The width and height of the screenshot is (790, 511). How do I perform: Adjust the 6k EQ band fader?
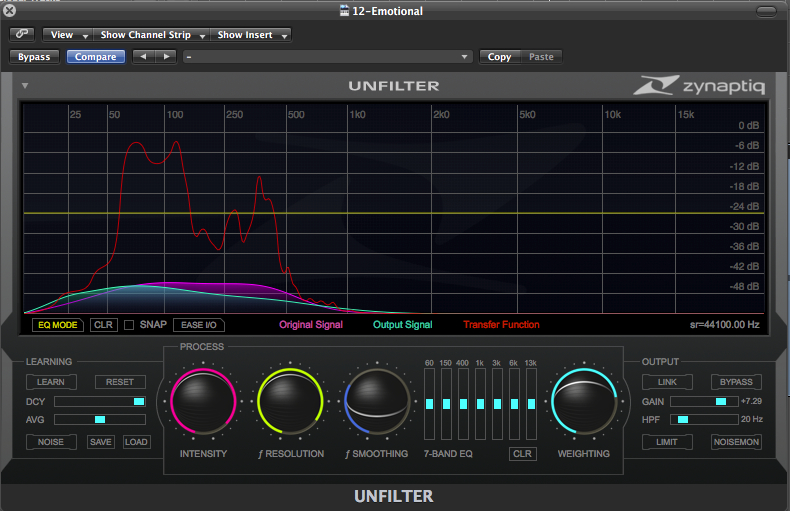[x=514, y=404]
